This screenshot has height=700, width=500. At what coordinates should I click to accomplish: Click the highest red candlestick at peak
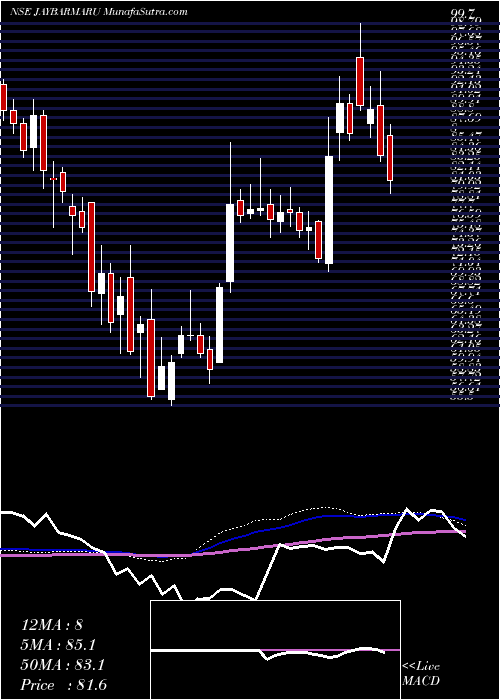(360, 81)
